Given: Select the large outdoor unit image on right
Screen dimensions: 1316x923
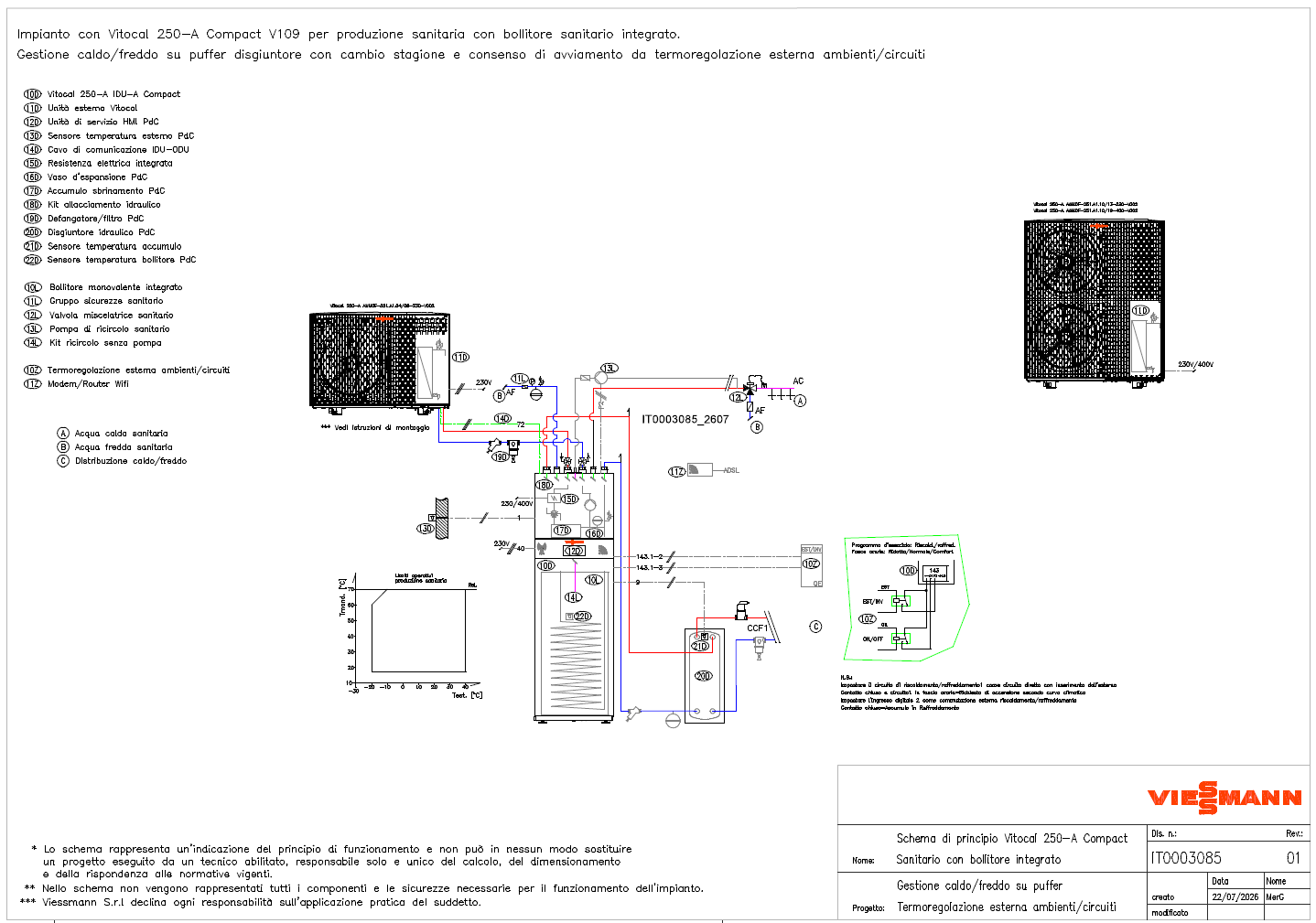Looking at the screenshot, I should [x=1095, y=300].
